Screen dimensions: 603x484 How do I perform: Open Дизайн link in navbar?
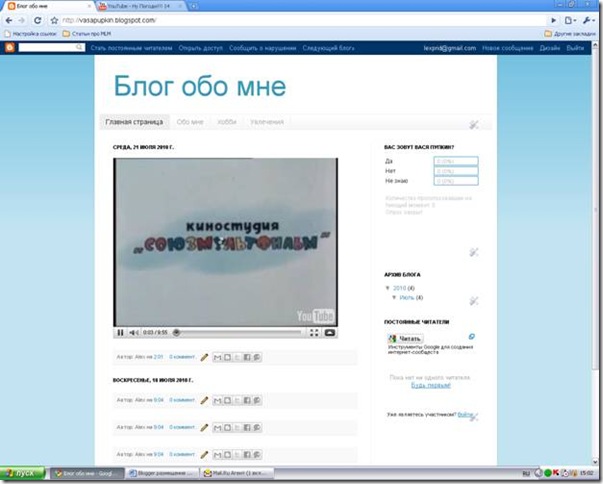[x=550, y=48]
